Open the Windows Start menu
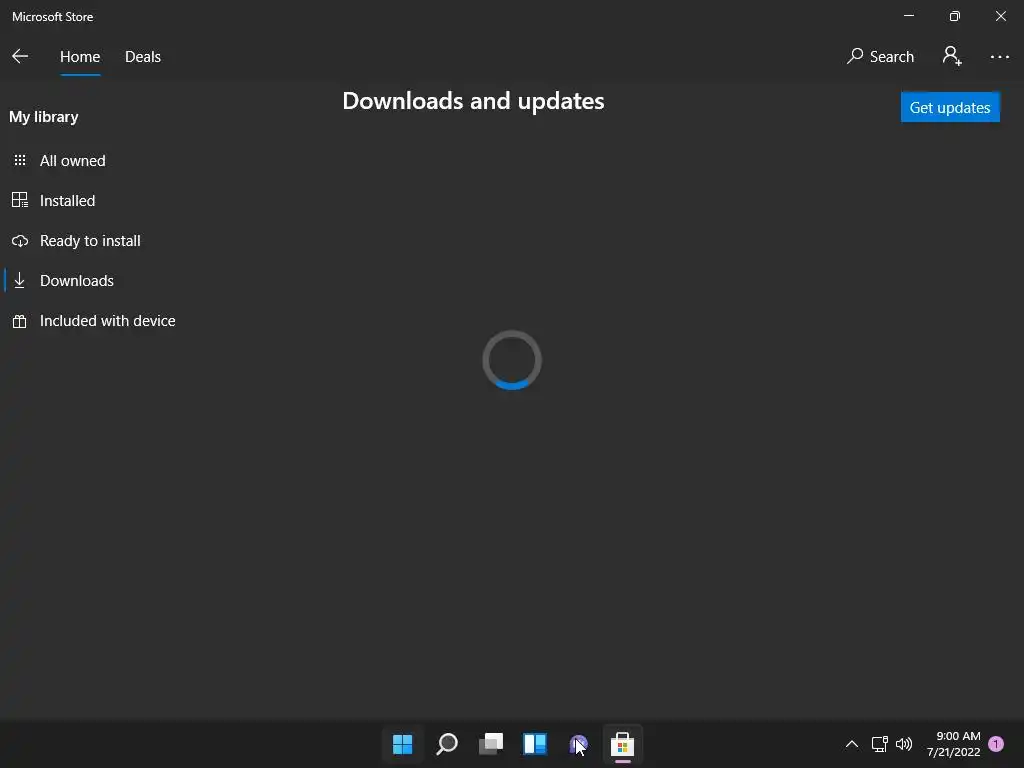Image resolution: width=1024 pixels, height=768 pixels. point(402,744)
